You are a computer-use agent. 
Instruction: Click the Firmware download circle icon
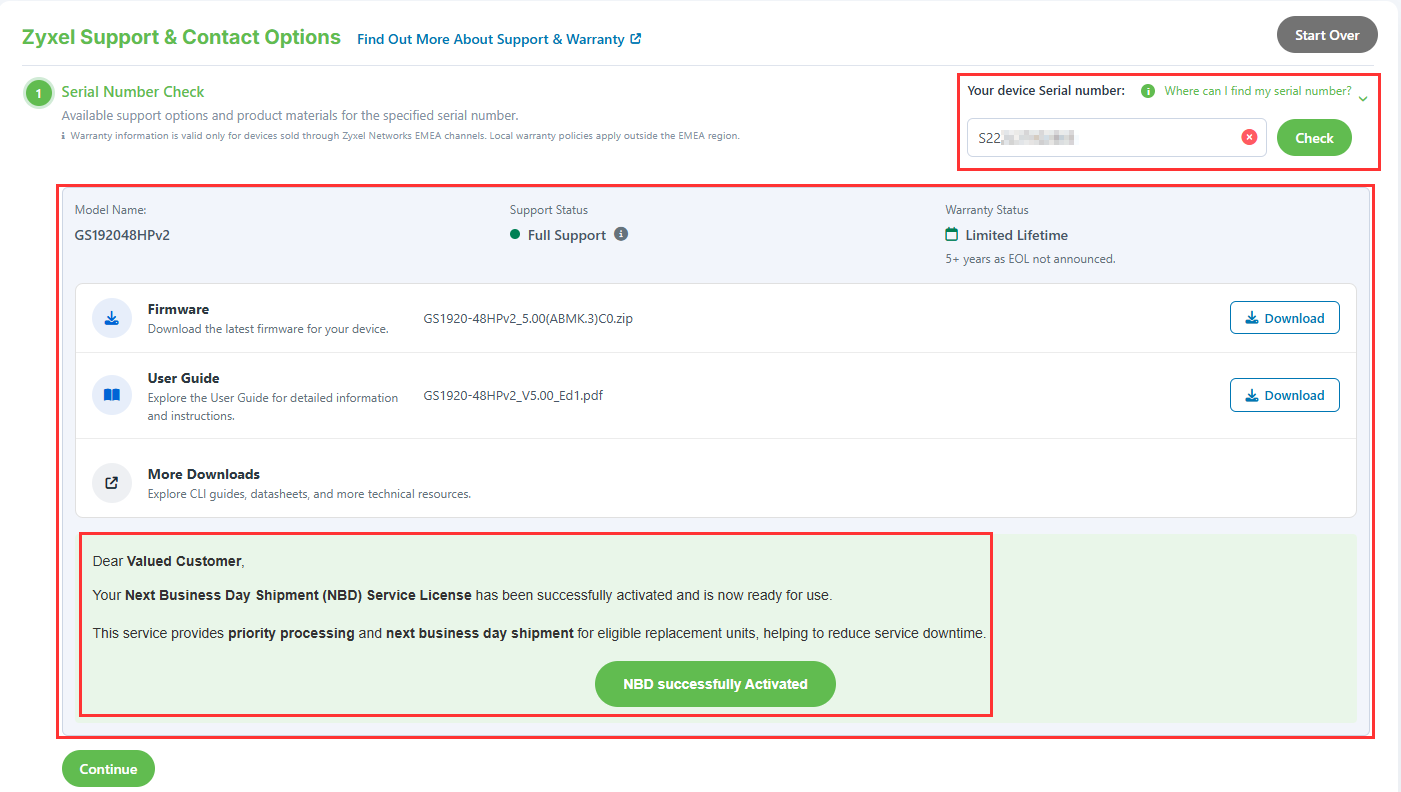pyautogui.click(x=112, y=318)
